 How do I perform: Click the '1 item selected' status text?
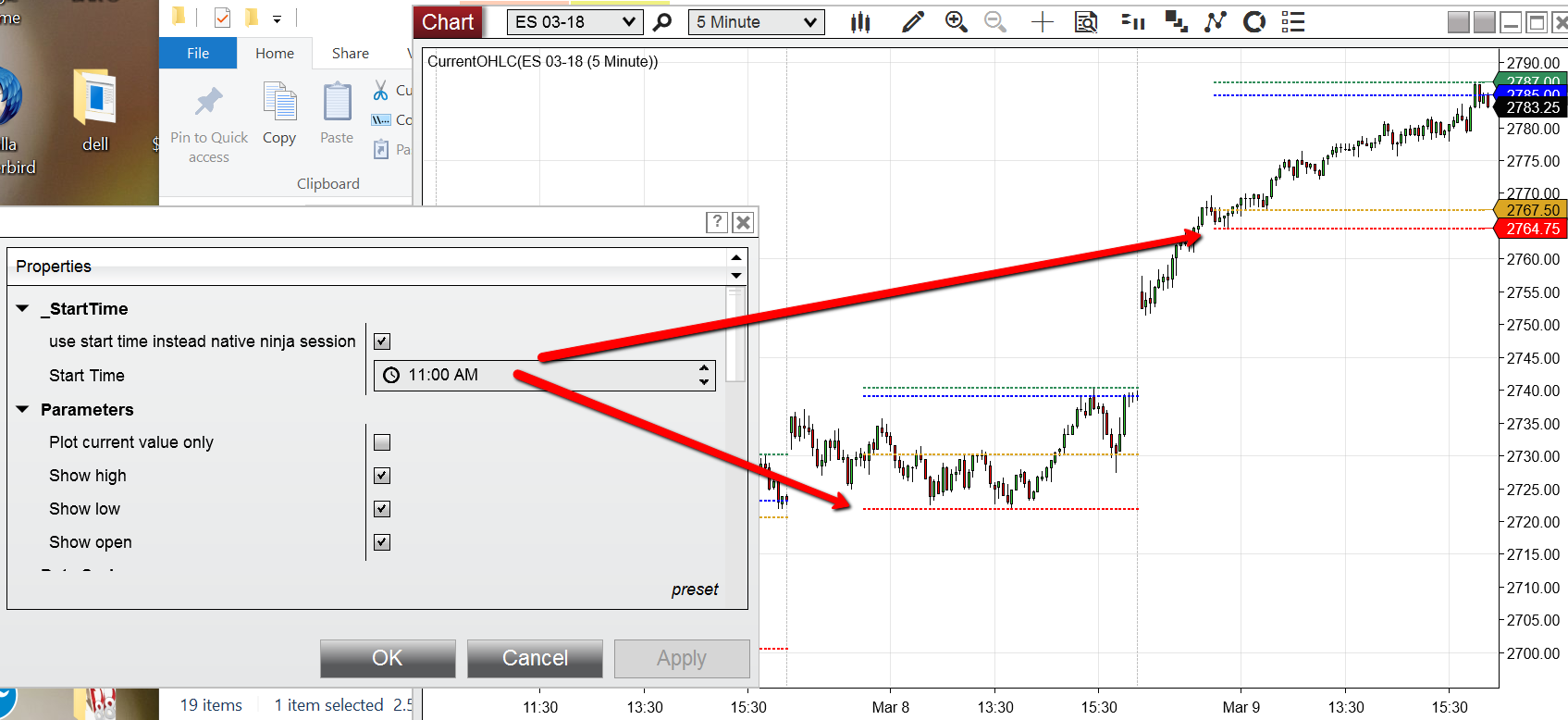[328, 705]
